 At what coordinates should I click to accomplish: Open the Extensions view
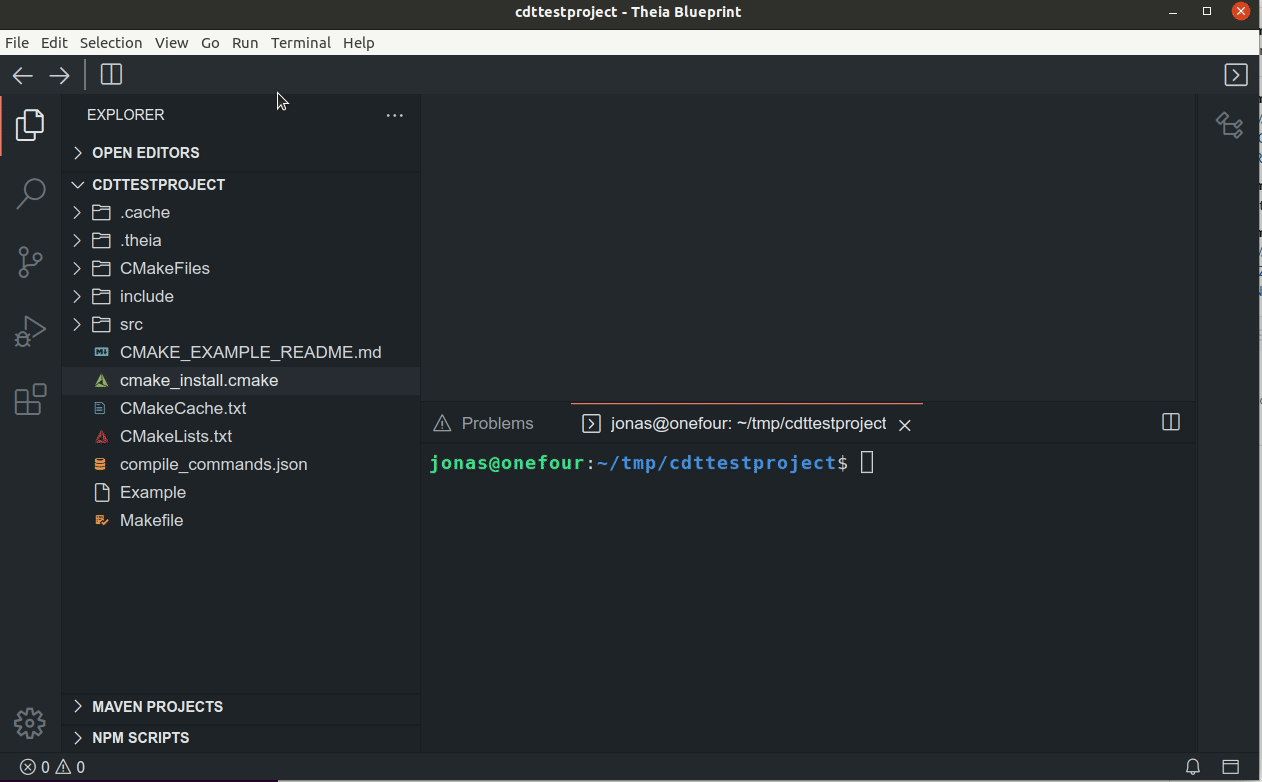click(29, 399)
